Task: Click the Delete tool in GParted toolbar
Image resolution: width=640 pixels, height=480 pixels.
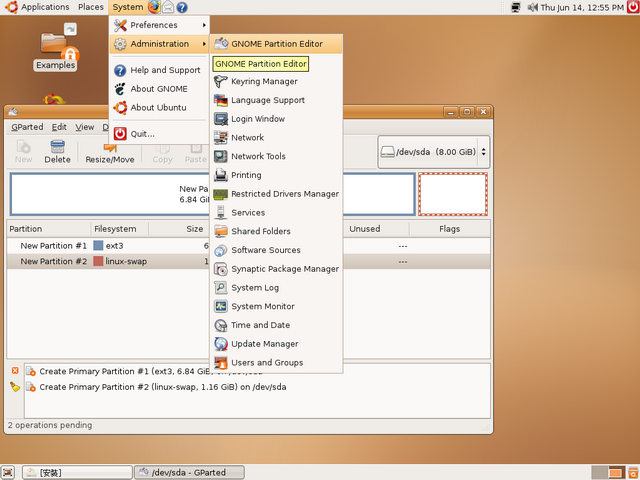Action: [x=58, y=151]
